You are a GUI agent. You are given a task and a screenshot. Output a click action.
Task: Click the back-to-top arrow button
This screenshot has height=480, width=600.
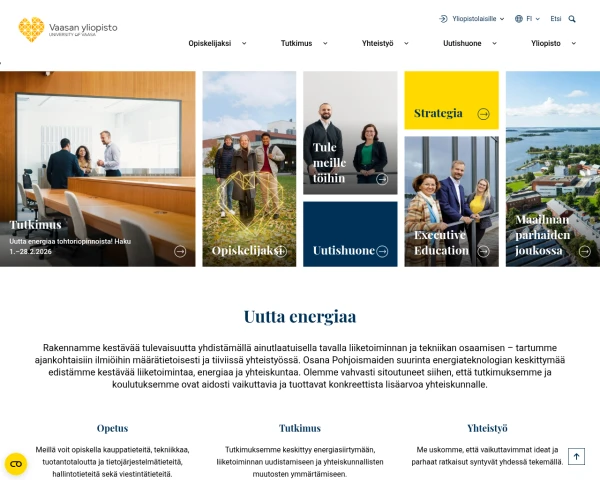point(576,456)
